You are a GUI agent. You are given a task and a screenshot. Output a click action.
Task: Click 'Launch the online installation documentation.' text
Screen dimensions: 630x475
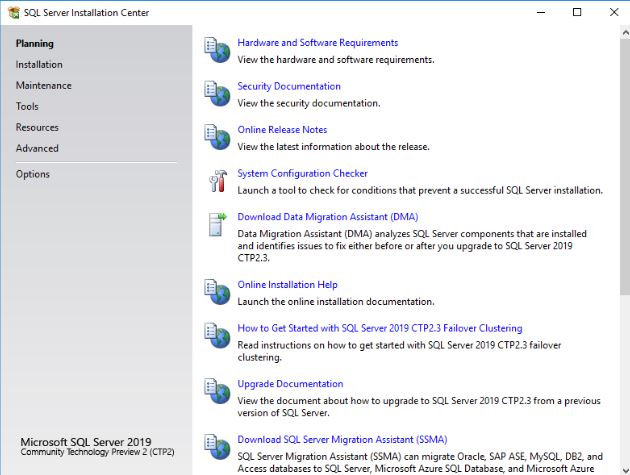[x=335, y=301]
